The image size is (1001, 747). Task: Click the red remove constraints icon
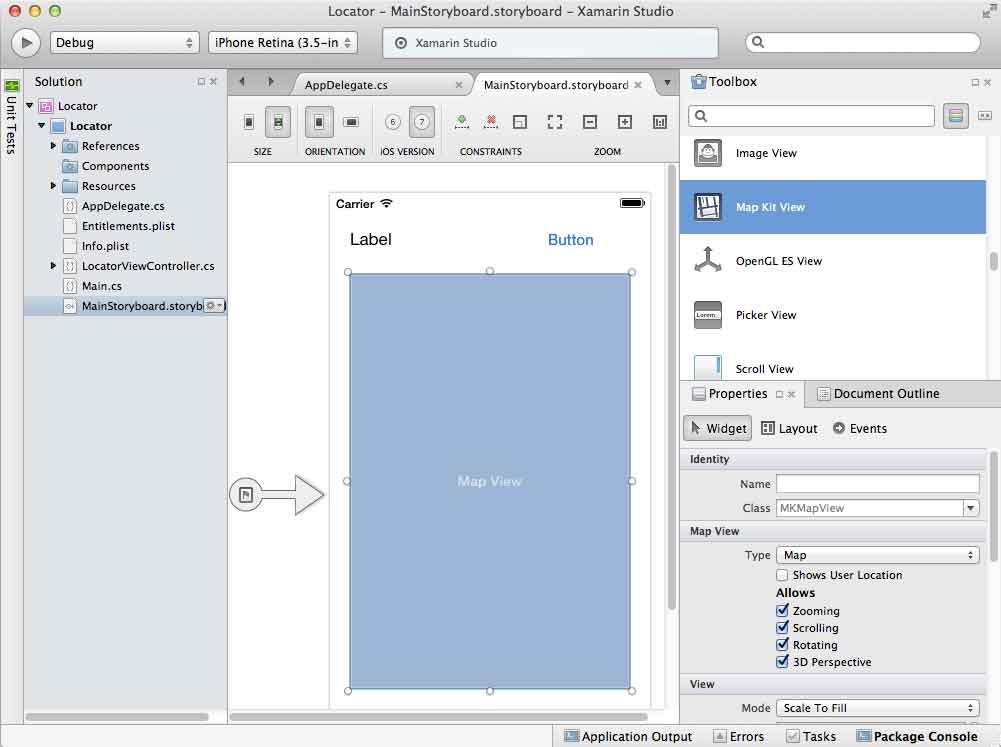tap(491, 121)
